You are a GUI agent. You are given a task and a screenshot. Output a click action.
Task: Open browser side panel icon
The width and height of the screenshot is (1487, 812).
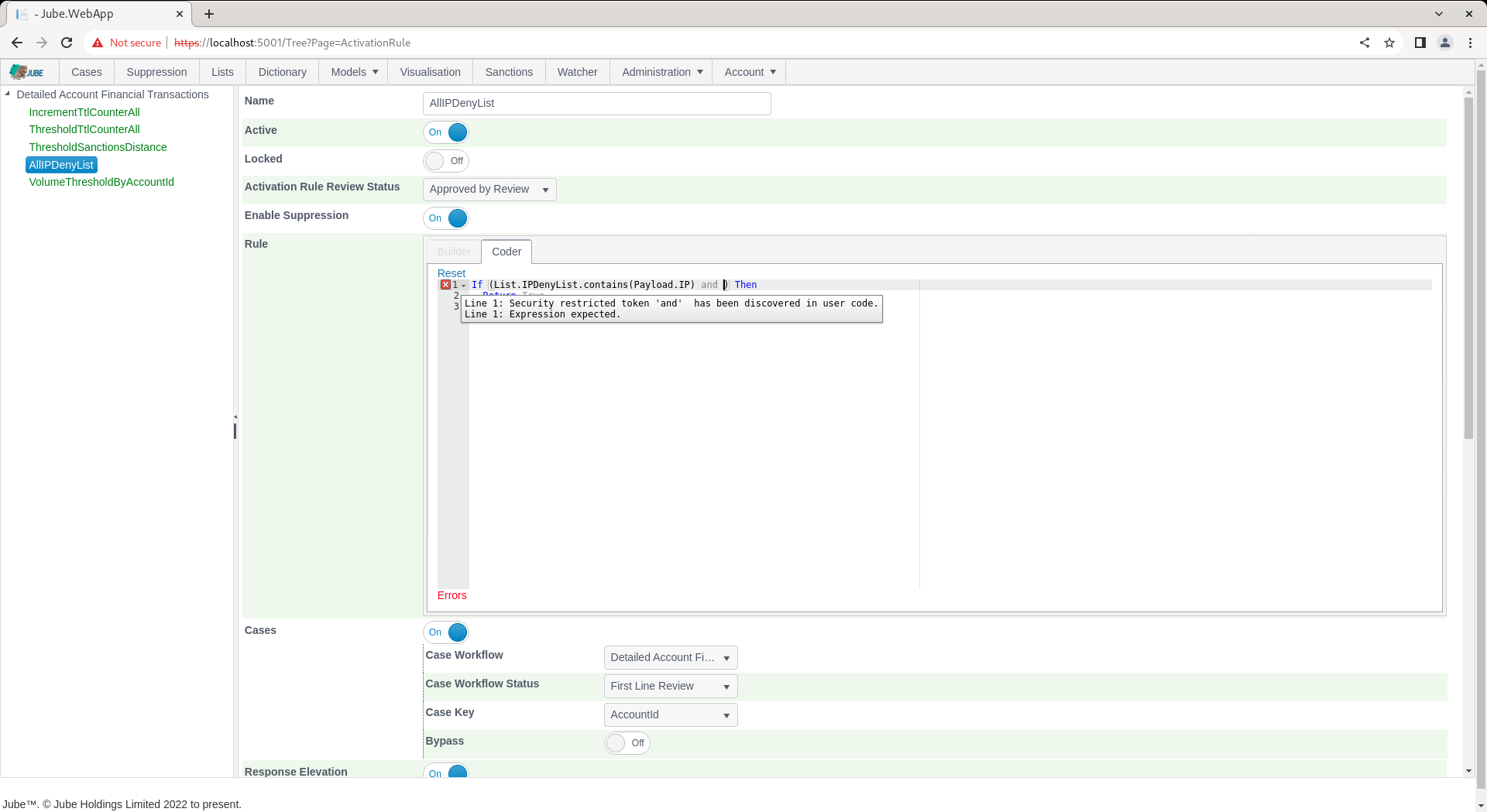1420,43
